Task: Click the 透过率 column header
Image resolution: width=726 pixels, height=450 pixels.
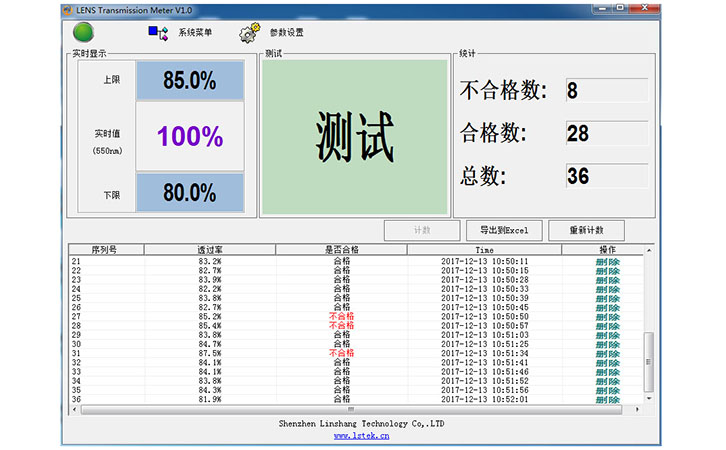Action: [209, 249]
